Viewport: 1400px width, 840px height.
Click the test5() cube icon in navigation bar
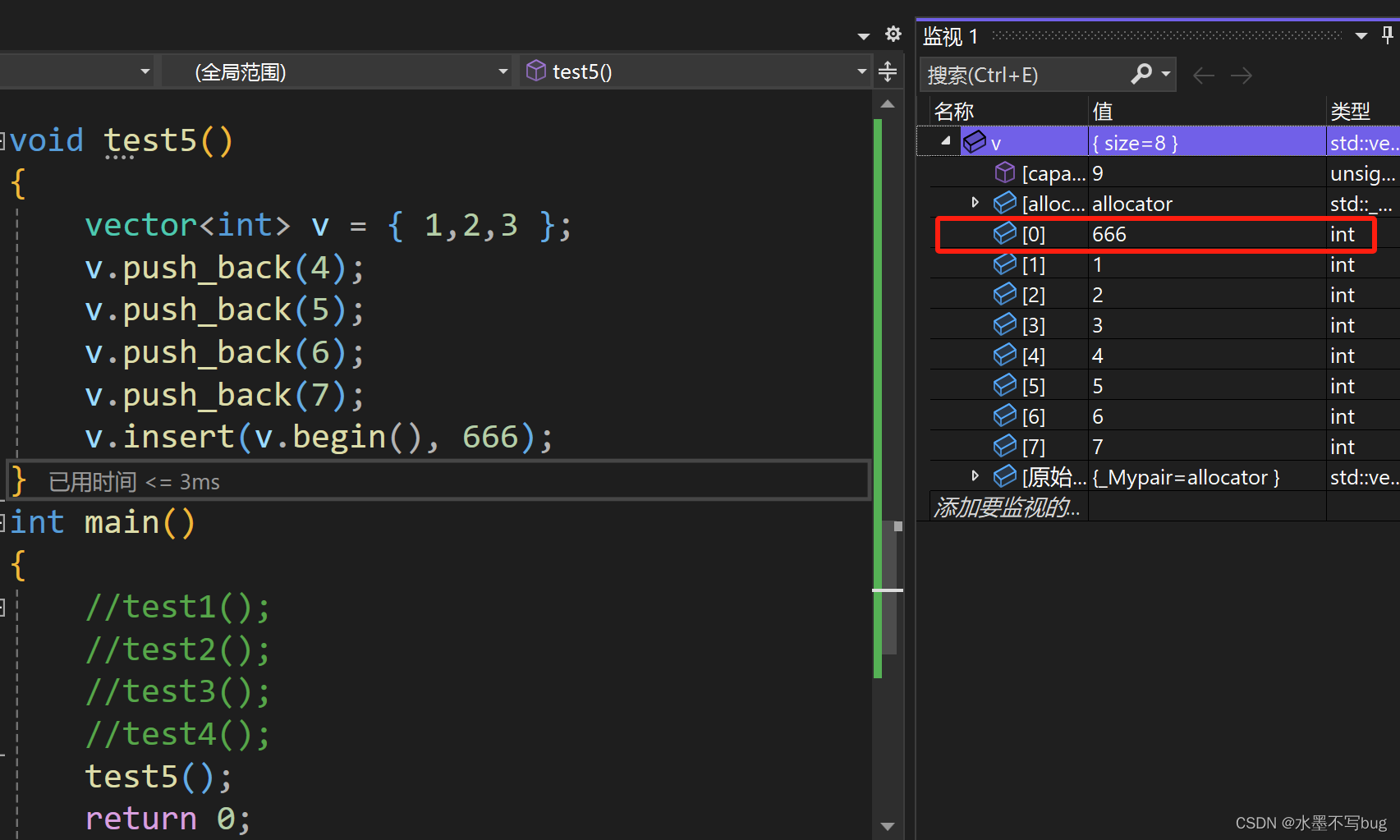(536, 71)
